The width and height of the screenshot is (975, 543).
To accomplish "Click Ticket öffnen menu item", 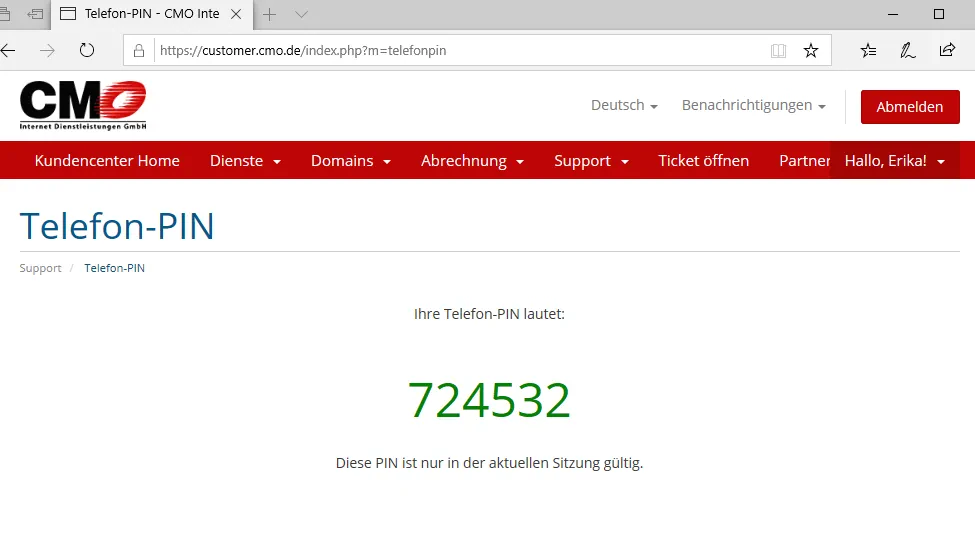I will (703, 160).
